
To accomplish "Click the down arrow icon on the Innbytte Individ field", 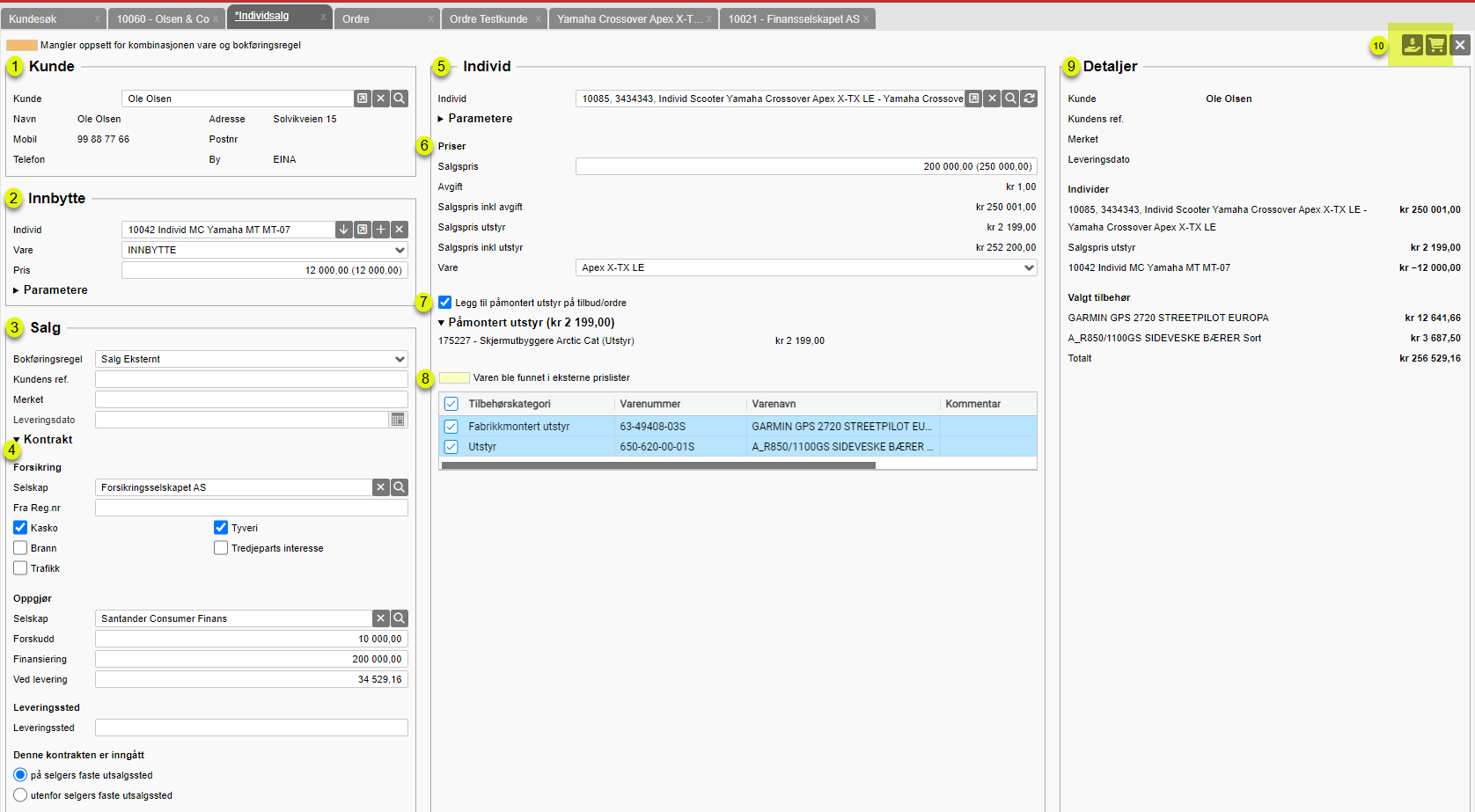I will click(344, 230).
